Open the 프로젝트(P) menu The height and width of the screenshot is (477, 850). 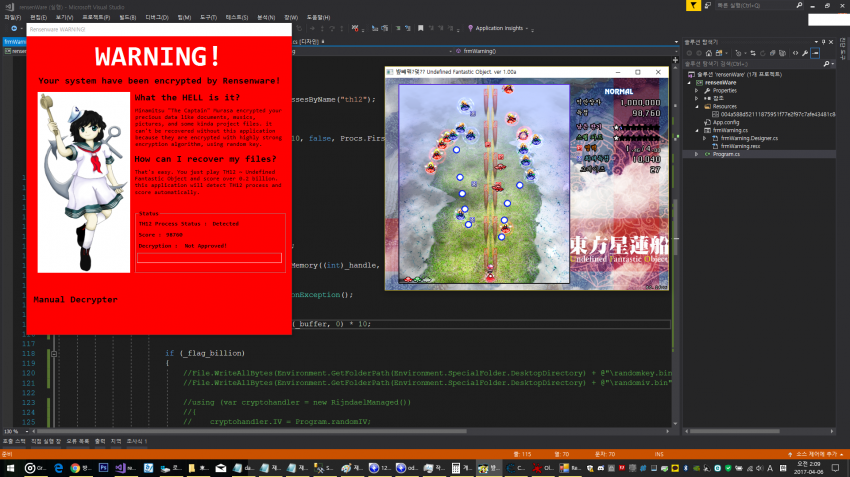tap(96, 17)
